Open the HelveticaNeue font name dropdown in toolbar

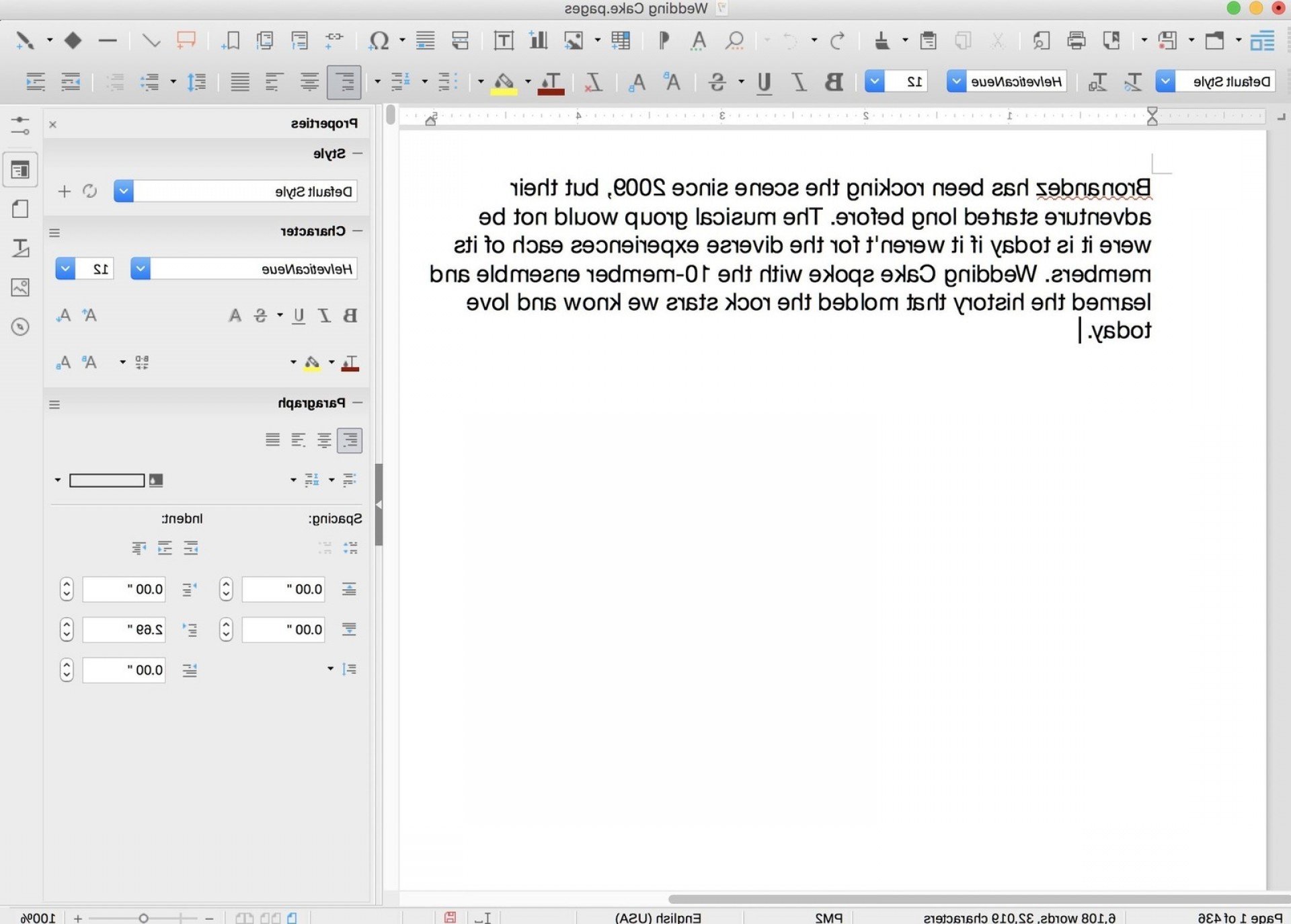tap(956, 82)
